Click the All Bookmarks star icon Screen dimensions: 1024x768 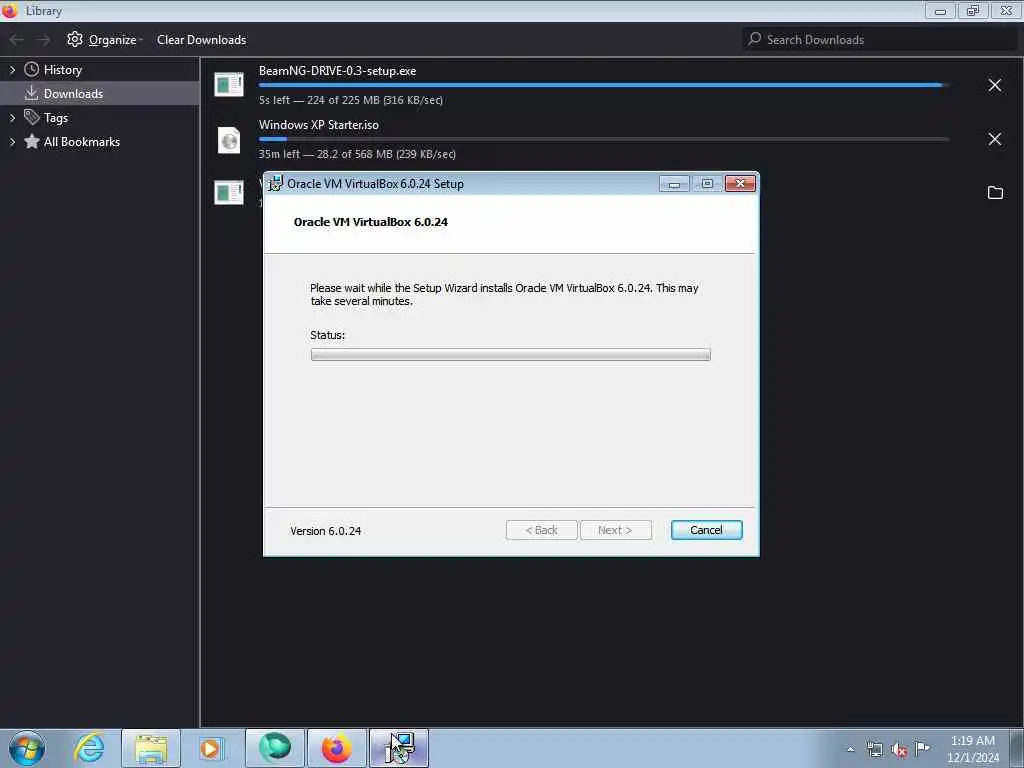(31, 141)
